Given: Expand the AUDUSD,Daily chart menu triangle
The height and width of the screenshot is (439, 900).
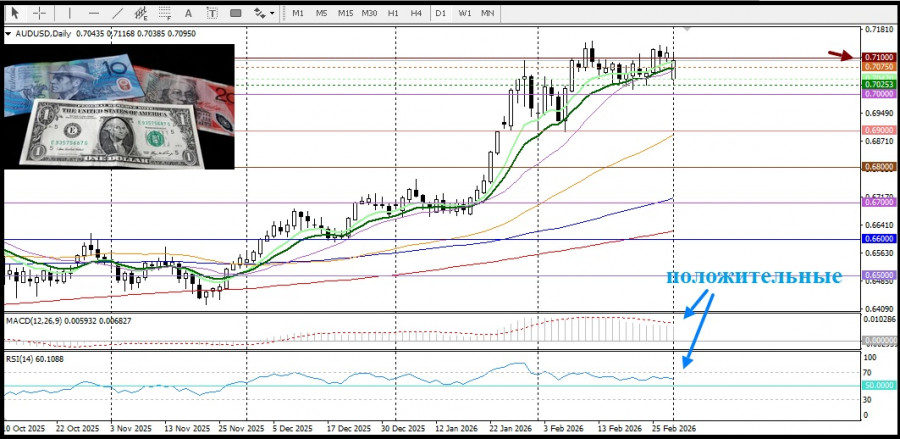Looking at the screenshot, I should [8, 34].
